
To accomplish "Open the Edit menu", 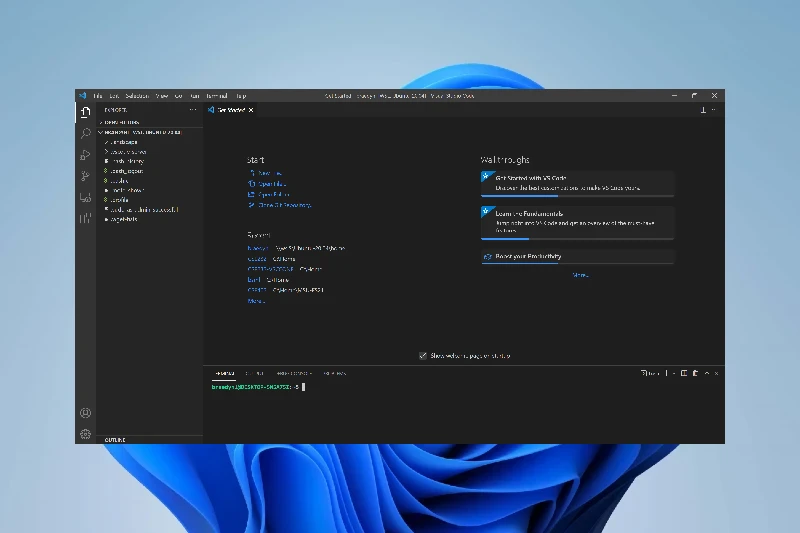I will 114,95.
